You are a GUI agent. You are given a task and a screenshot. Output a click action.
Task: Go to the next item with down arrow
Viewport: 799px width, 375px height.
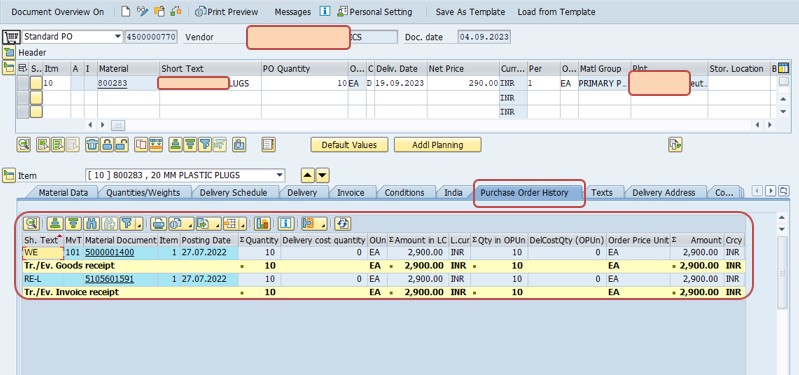click(x=323, y=176)
